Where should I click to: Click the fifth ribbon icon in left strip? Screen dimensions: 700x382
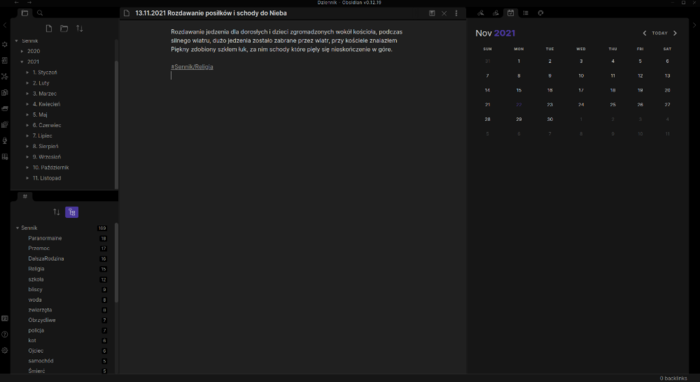point(5,108)
